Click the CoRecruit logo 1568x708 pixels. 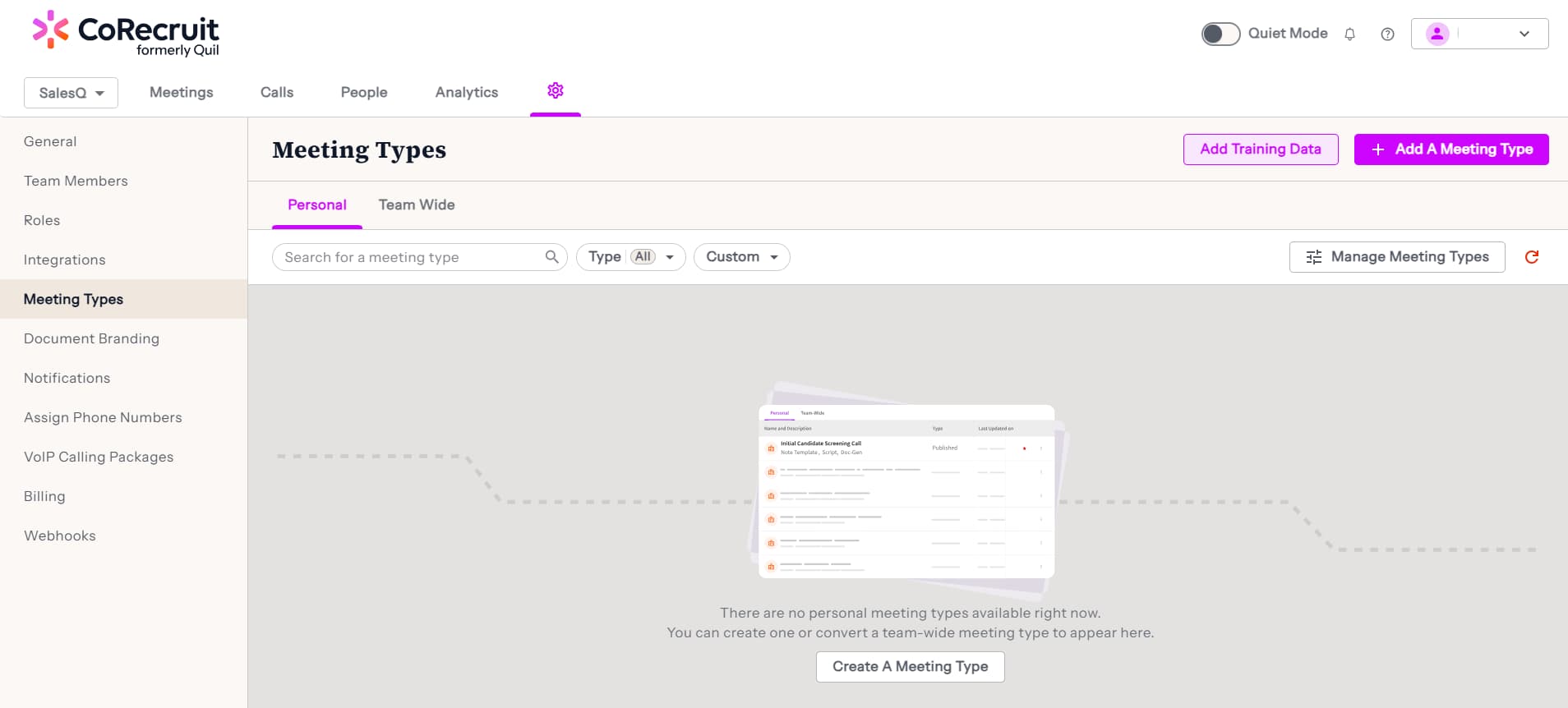tap(126, 34)
